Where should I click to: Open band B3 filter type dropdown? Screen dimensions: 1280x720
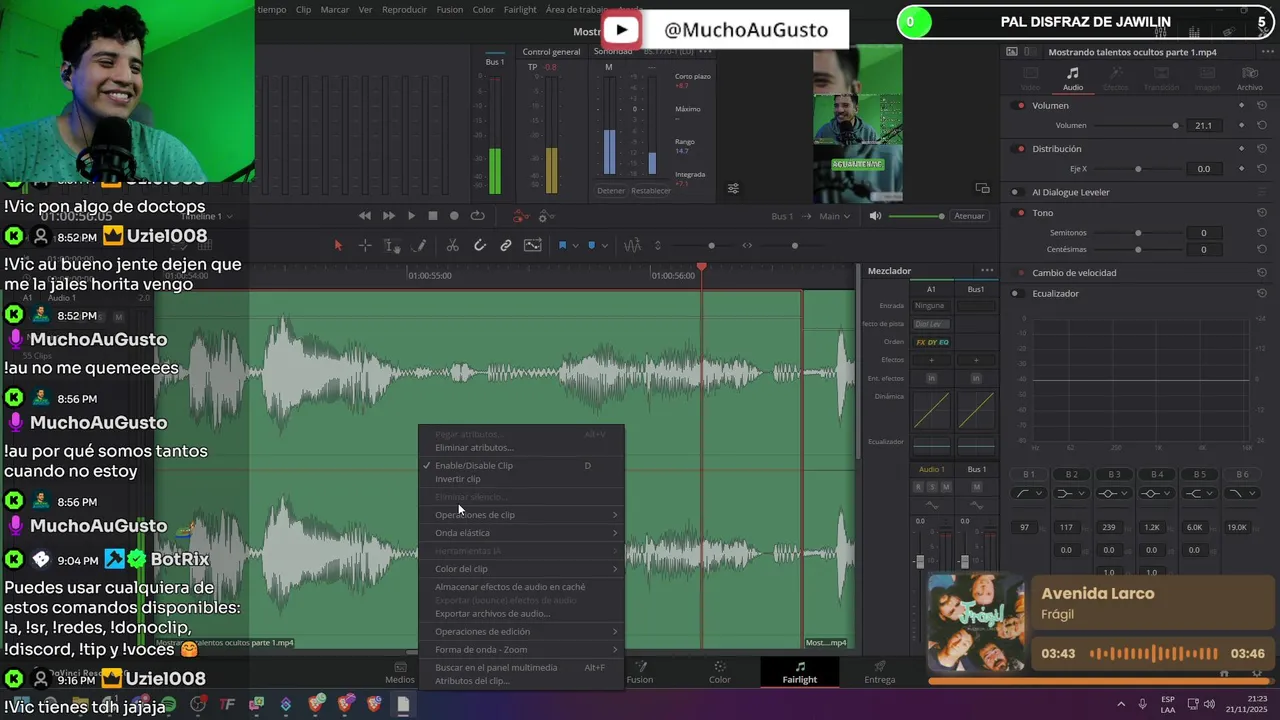[1114, 493]
